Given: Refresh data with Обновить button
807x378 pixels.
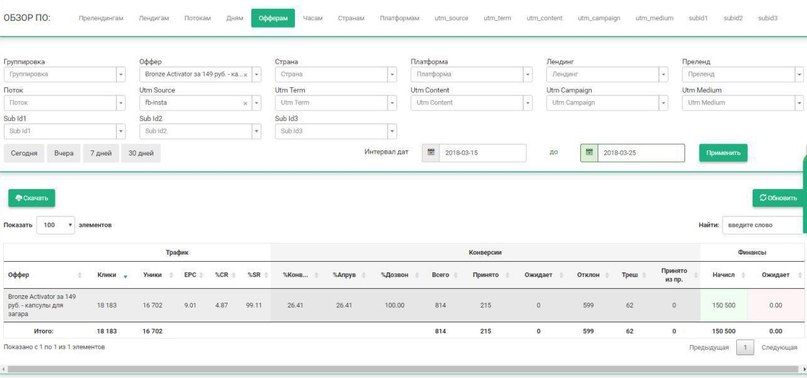Looking at the screenshot, I should click(778, 198).
